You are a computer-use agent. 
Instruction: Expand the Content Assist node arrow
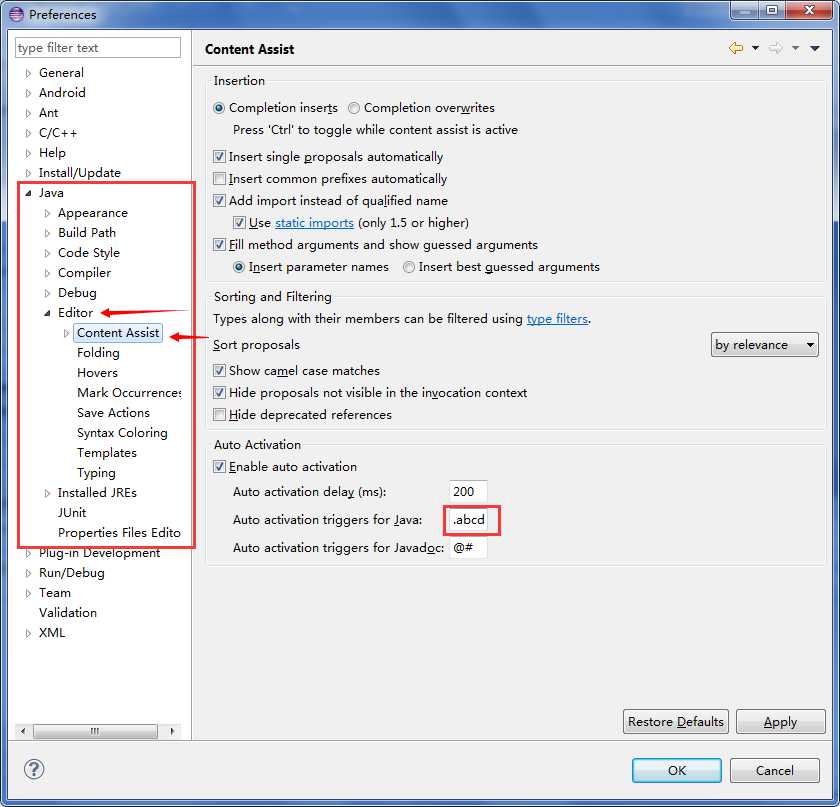click(66, 333)
